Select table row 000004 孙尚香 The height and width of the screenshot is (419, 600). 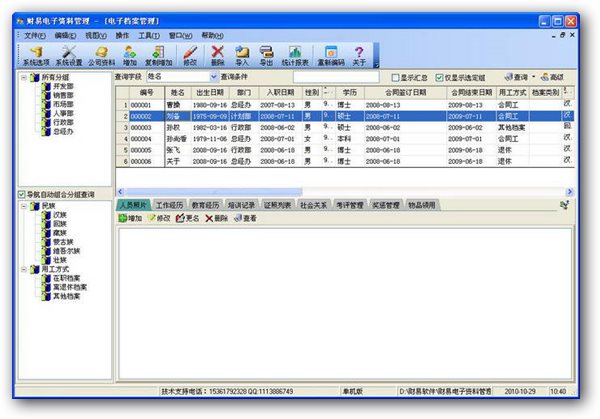click(345, 139)
